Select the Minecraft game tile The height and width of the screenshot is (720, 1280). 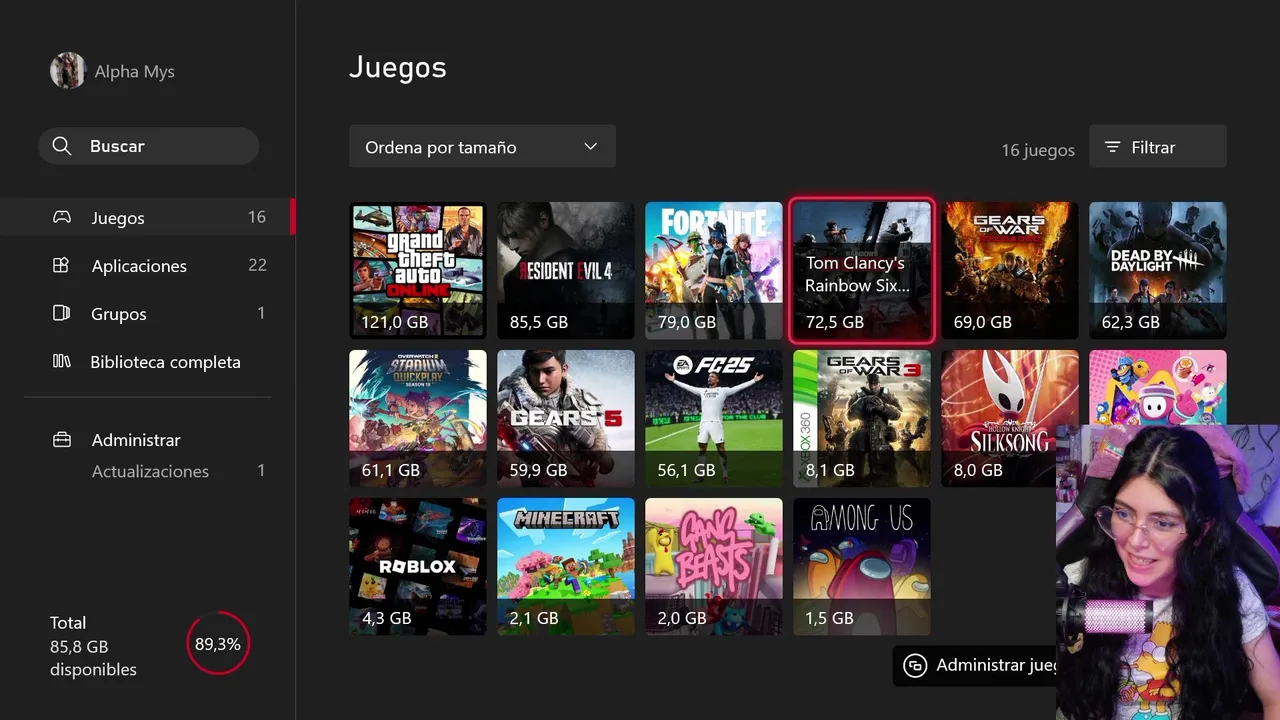(566, 567)
